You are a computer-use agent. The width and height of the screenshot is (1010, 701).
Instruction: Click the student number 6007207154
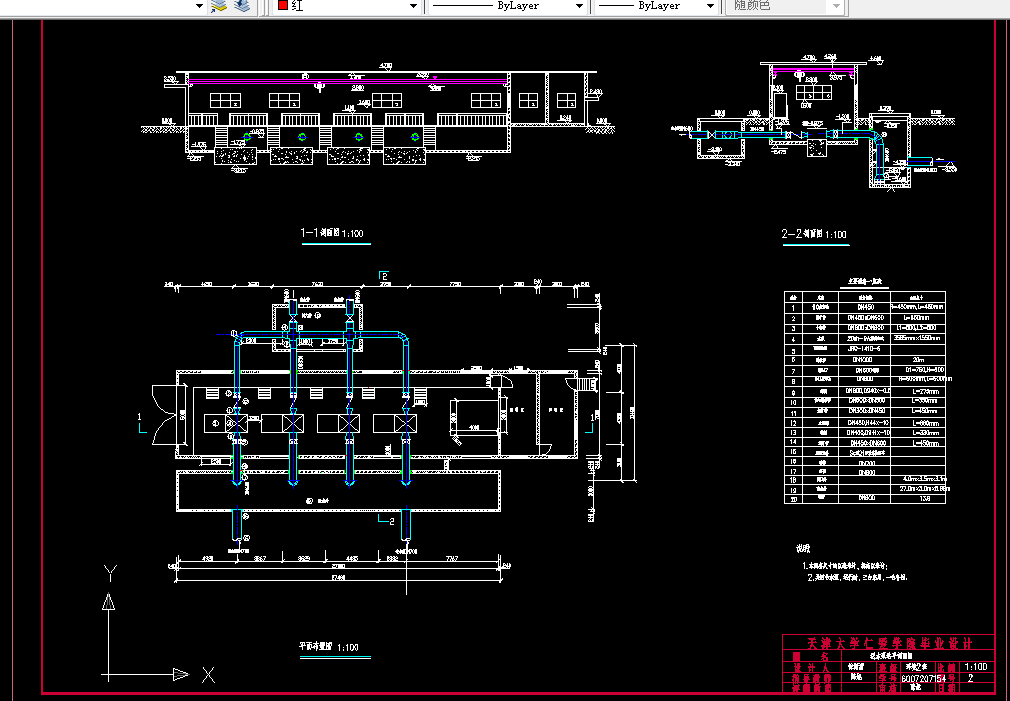click(923, 678)
